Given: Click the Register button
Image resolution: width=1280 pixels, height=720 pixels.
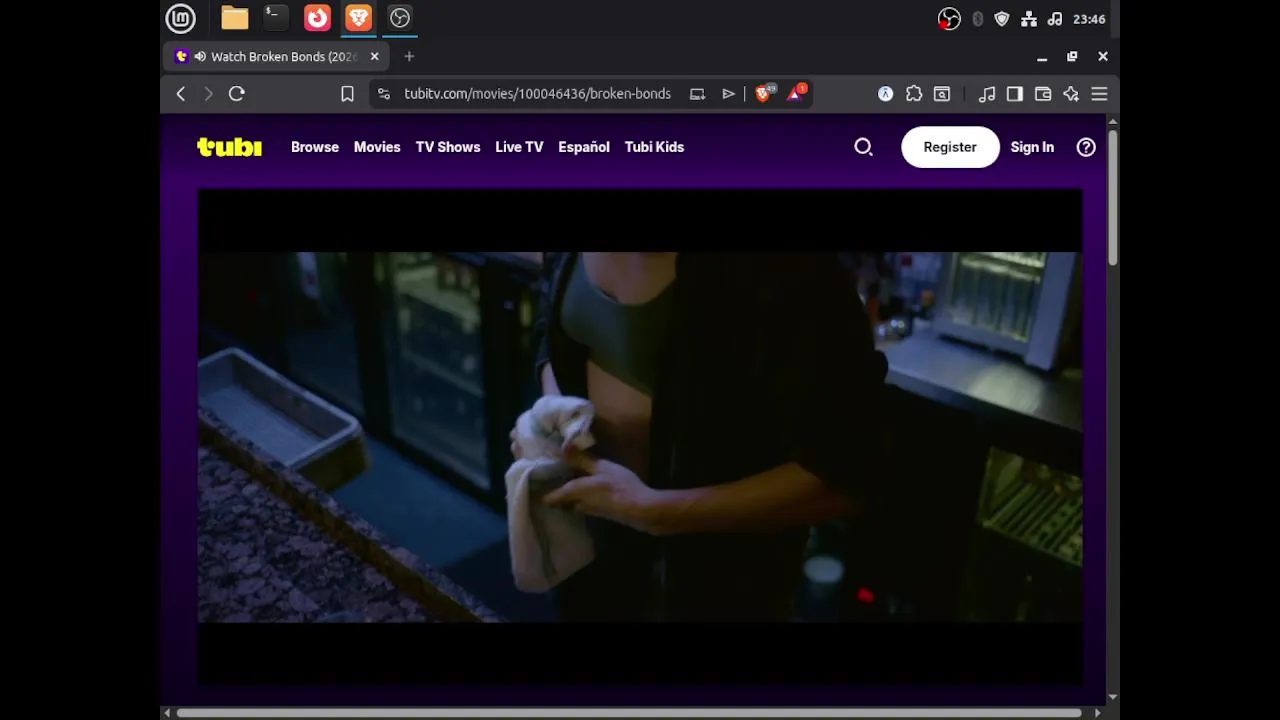Looking at the screenshot, I should pos(950,147).
